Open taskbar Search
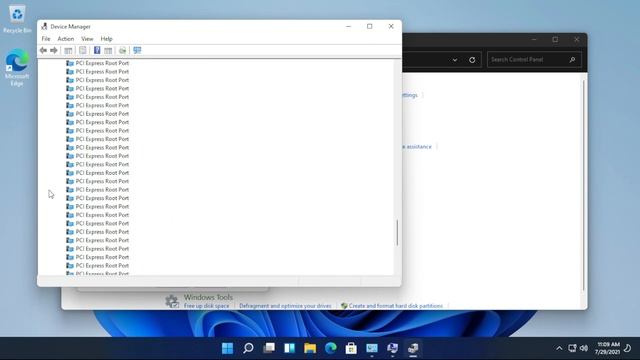Viewport: 640px width, 360px height. [x=248, y=348]
